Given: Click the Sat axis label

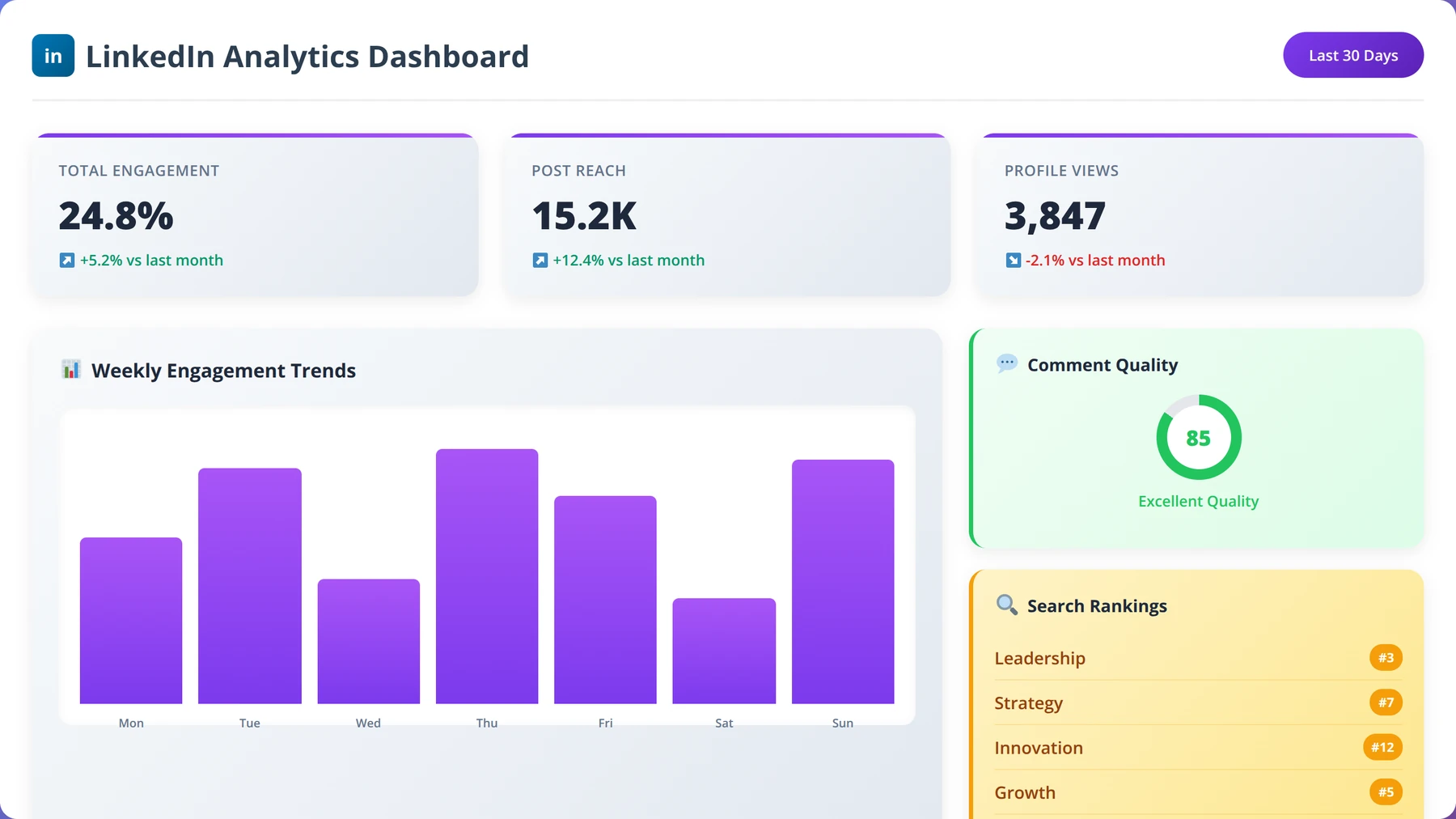Looking at the screenshot, I should [724, 723].
